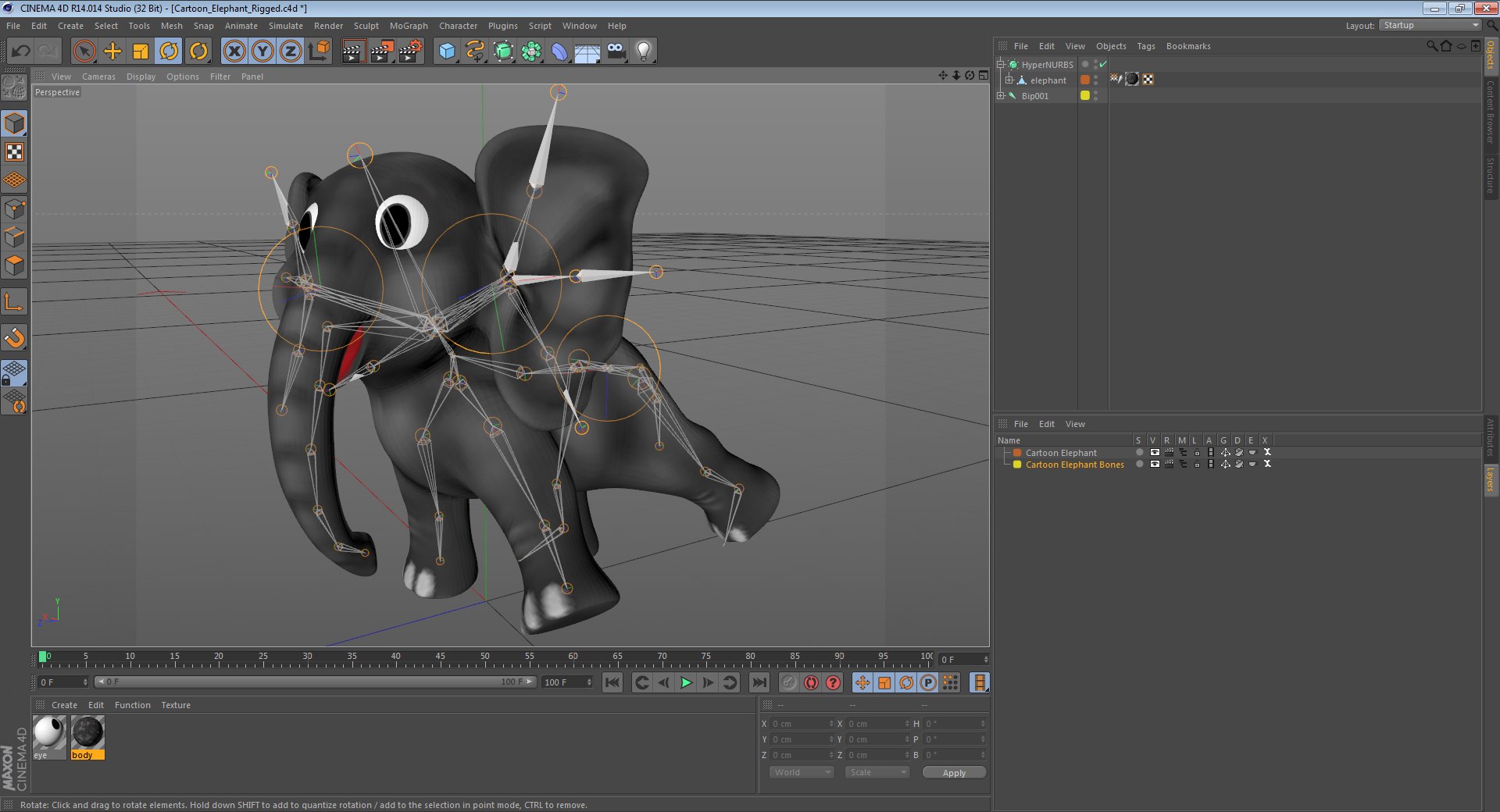
Task: Click the red question-mark keyframe selection button
Action: click(833, 683)
